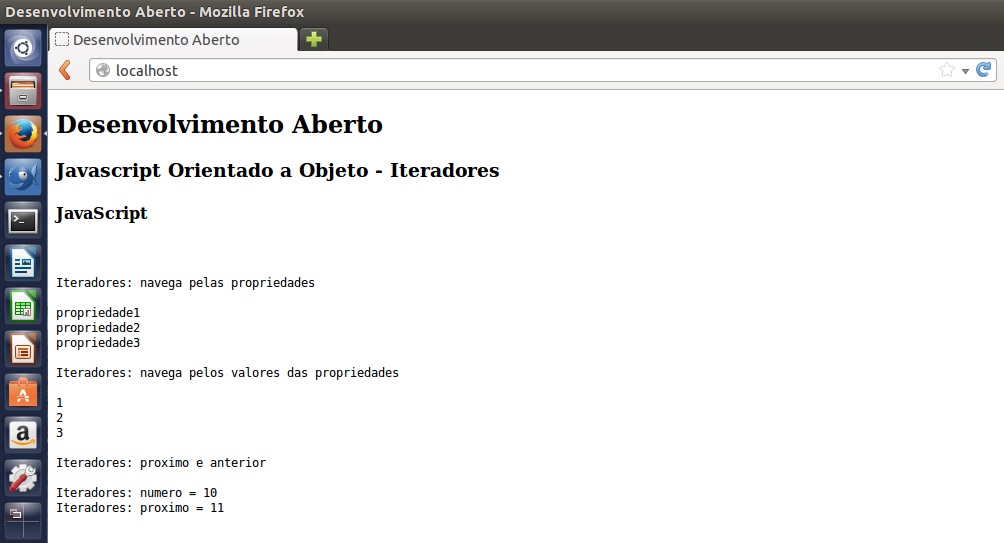Bookmark this page with the star icon
Viewport: 1004px width, 543px height.
pyautogui.click(x=946, y=70)
